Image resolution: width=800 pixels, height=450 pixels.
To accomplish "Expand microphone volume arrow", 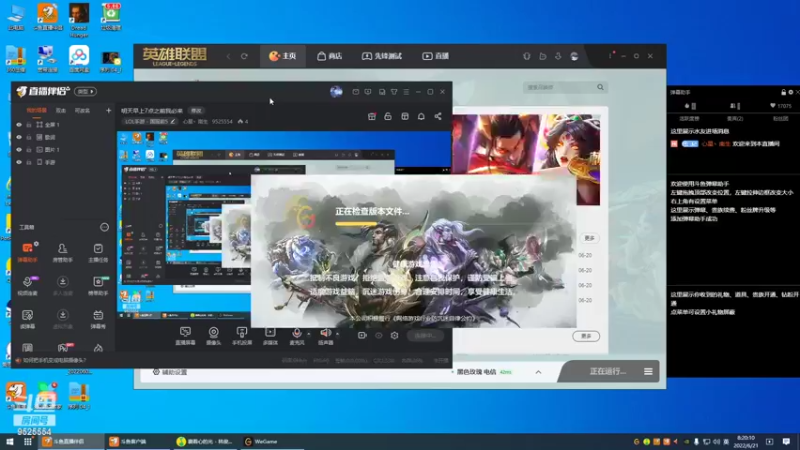I will click(x=309, y=334).
